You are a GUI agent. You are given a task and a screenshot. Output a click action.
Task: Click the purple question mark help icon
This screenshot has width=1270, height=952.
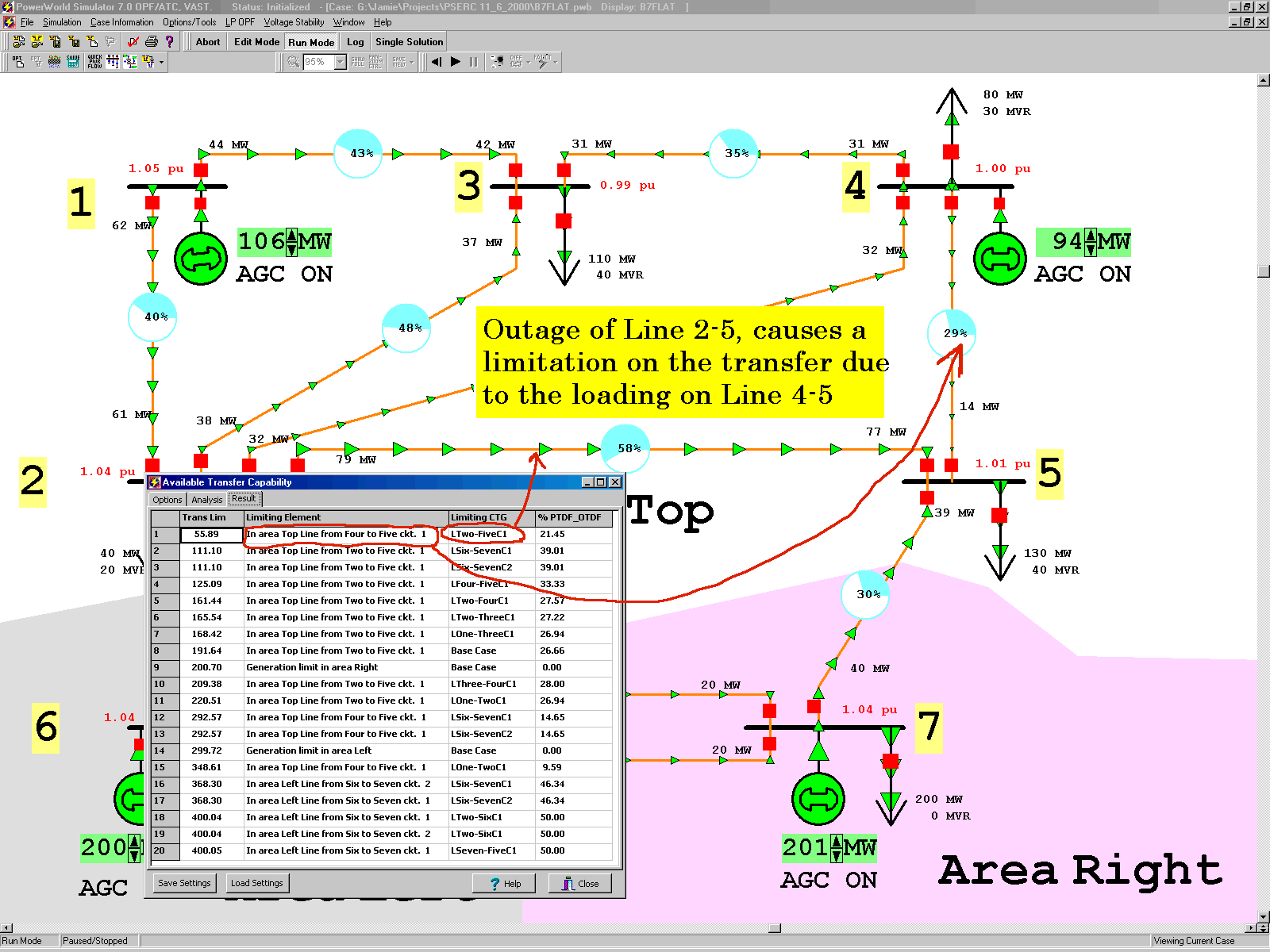[x=169, y=42]
